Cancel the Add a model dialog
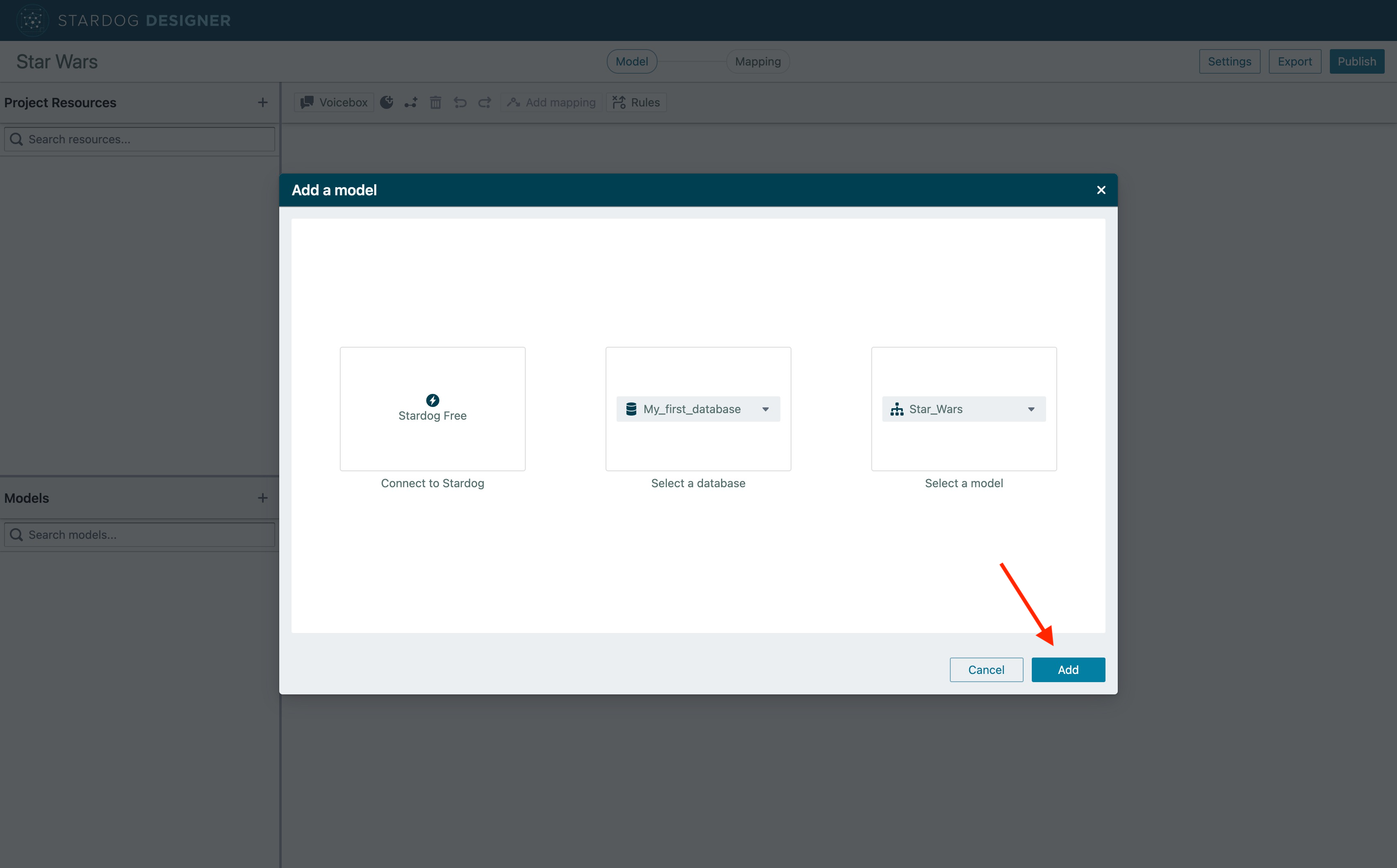The width and height of the screenshot is (1397, 868). (x=986, y=669)
